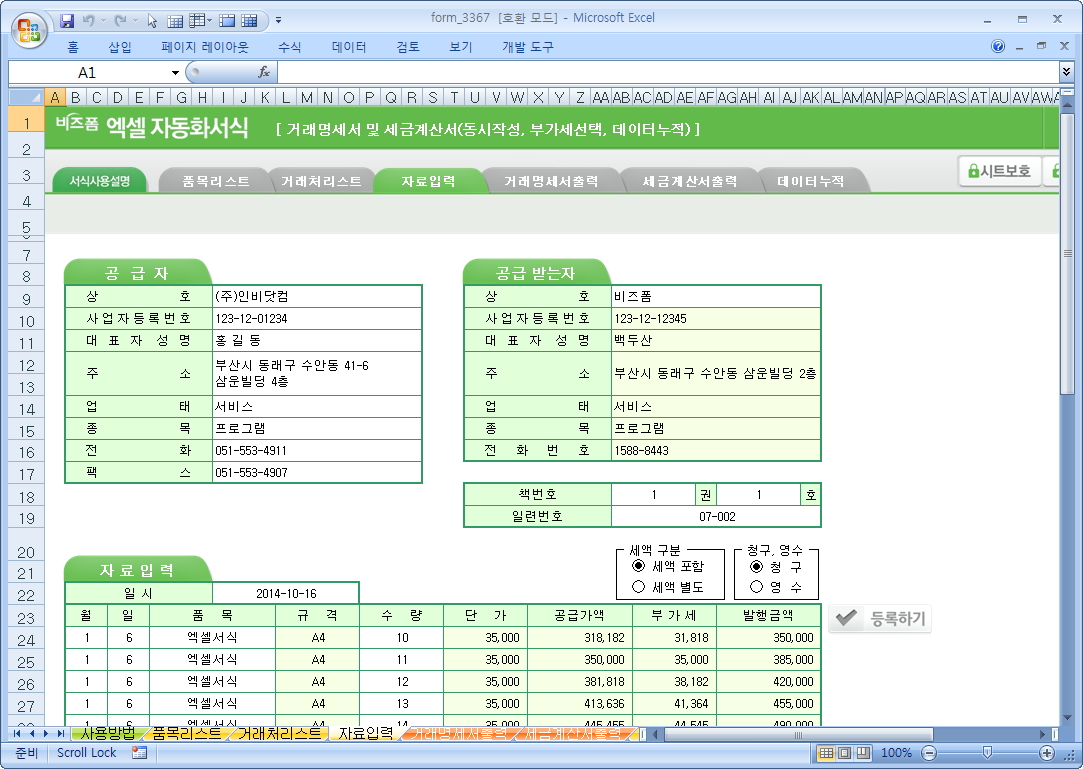The height and width of the screenshot is (769, 1083).
Task: Open the Office Button menu
Action: (x=28, y=30)
